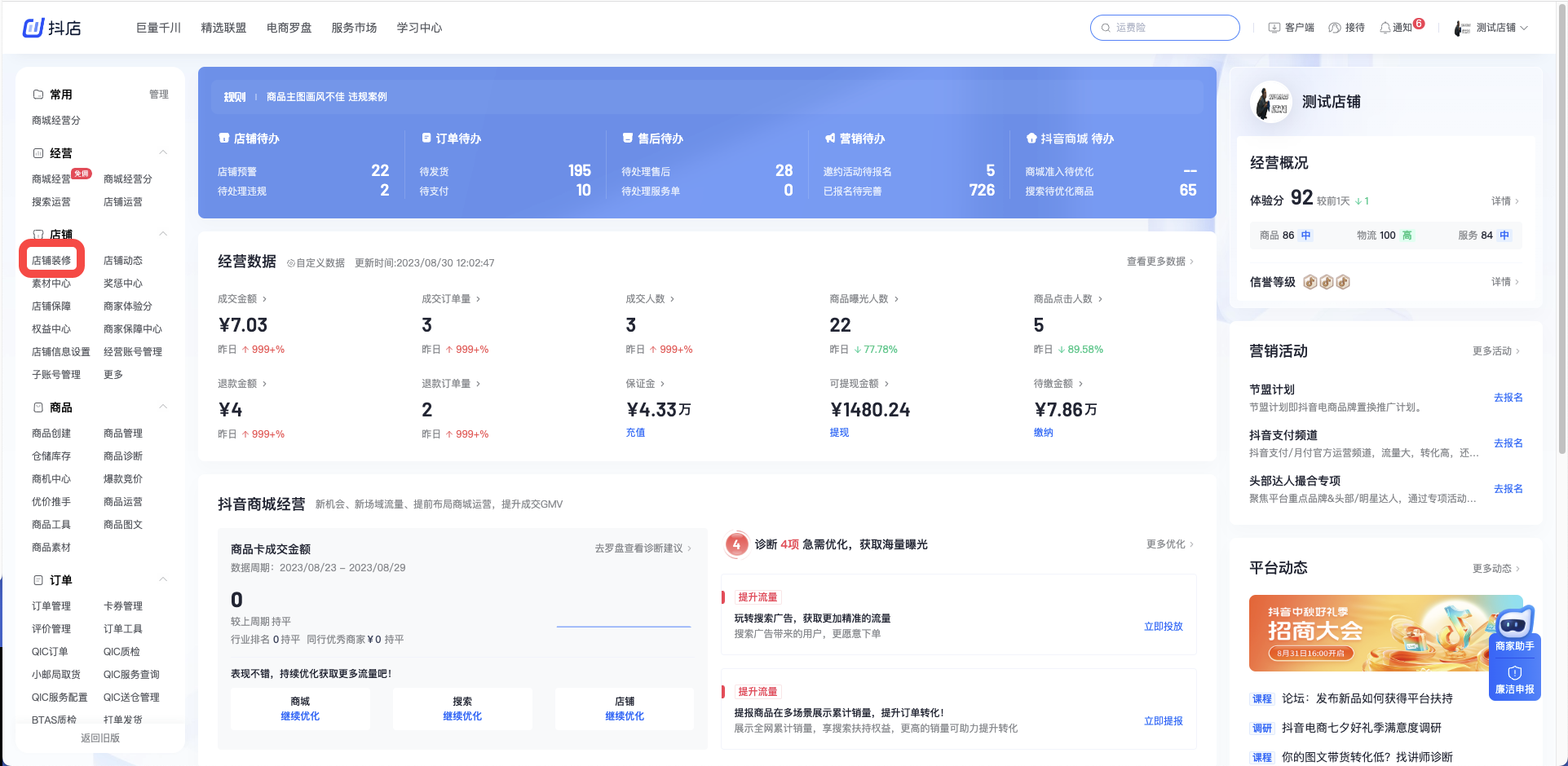Image resolution: width=1568 pixels, height=766 pixels.
Task: Go to 电商罗盘 top menu
Action: (289, 28)
